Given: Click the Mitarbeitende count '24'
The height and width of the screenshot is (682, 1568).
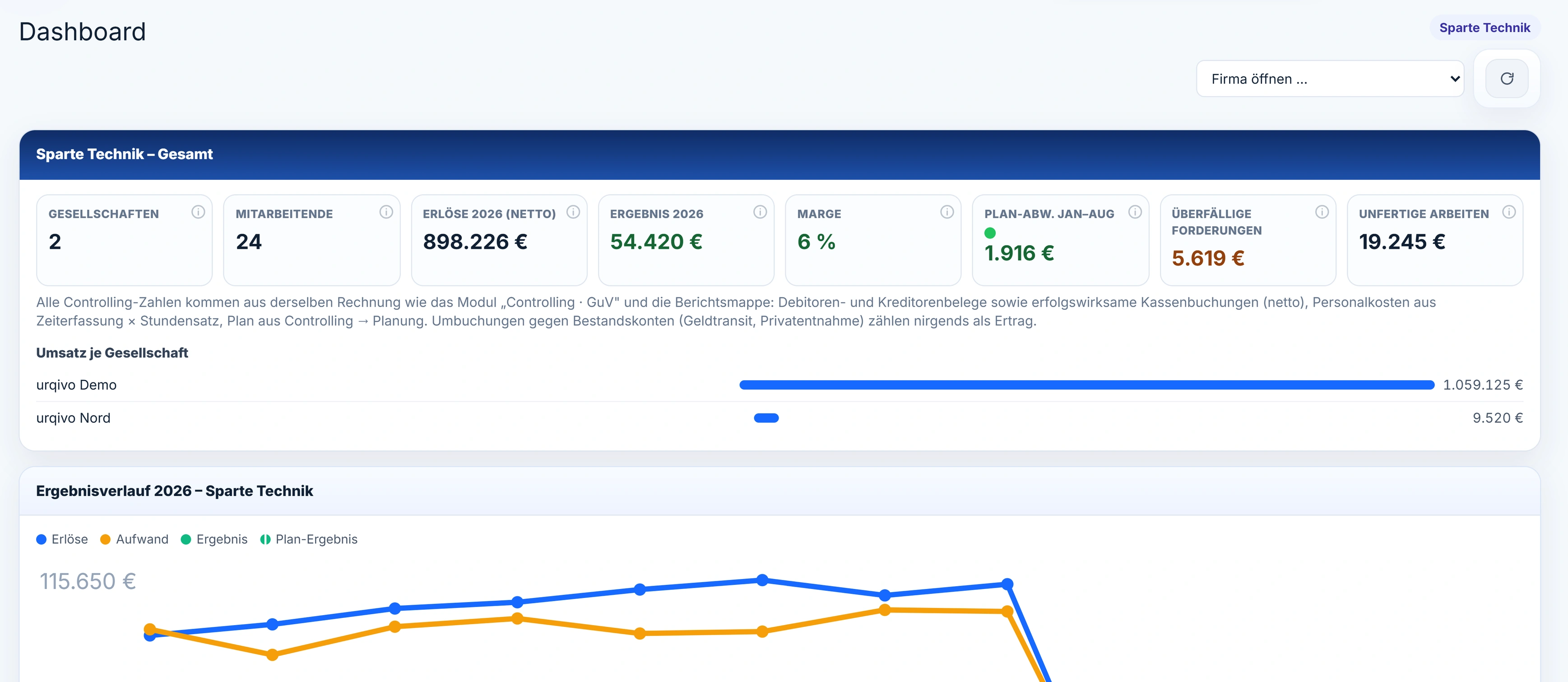Looking at the screenshot, I should (x=248, y=242).
